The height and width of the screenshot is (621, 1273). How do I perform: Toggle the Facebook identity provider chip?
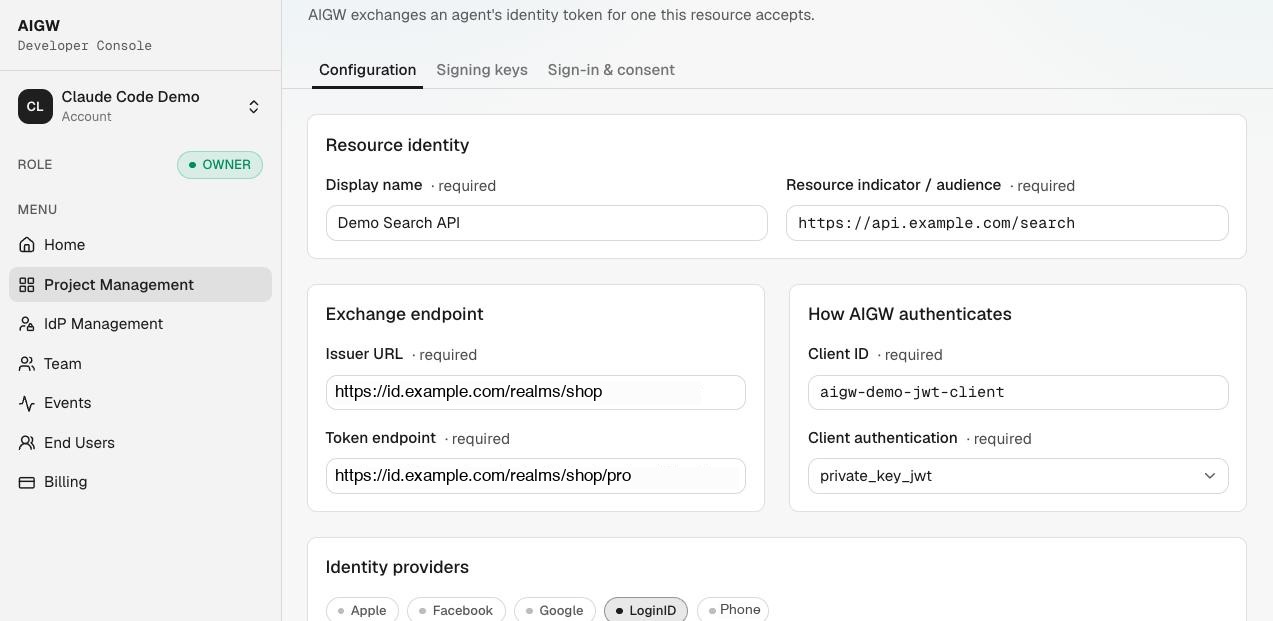[x=456, y=610]
